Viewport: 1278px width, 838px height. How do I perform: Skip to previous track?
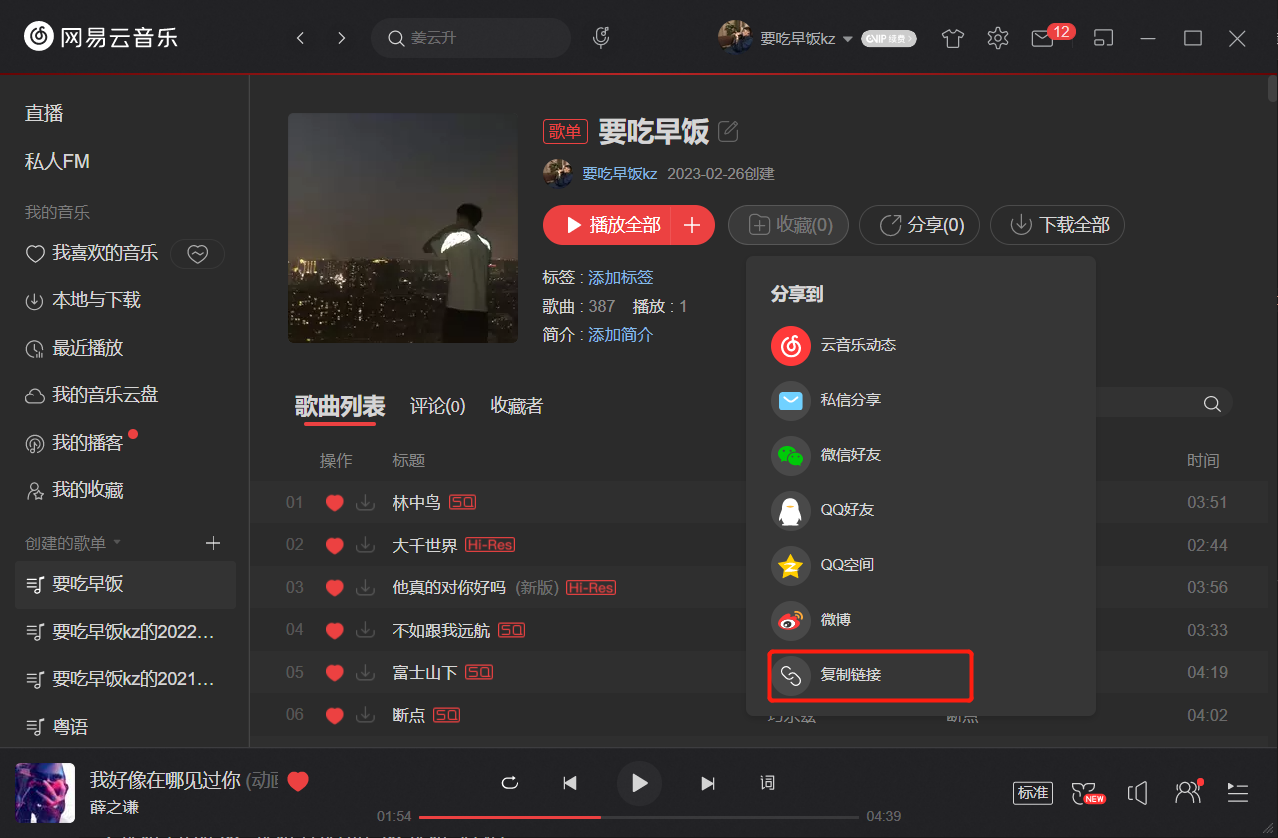pos(570,783)
